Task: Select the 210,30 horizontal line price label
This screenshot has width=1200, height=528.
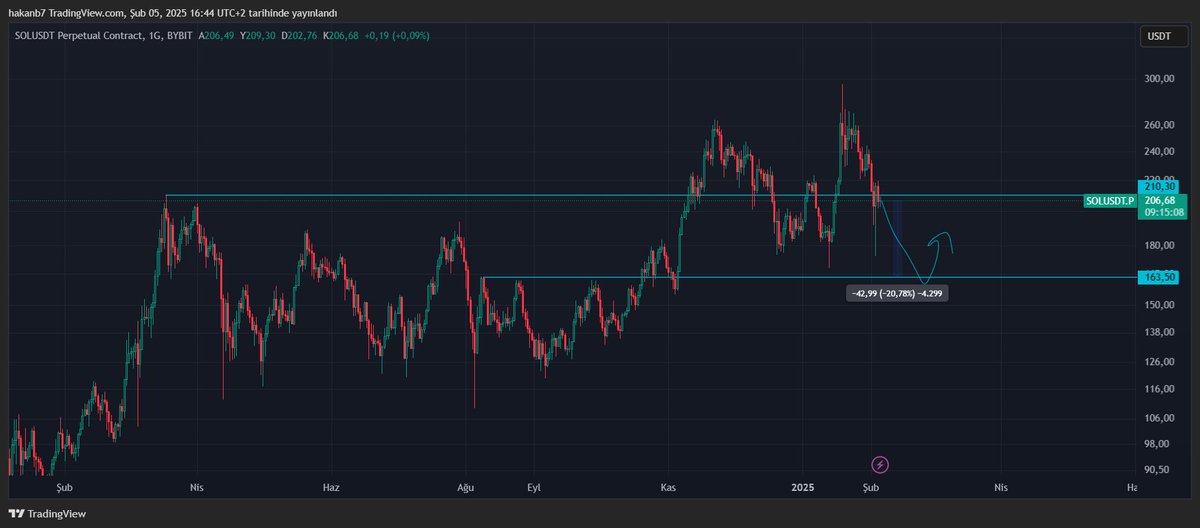Action: pos(1161,186)
